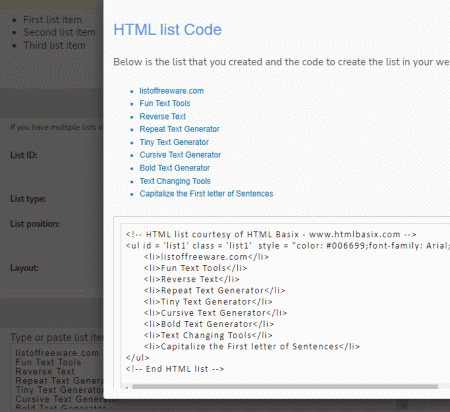Click the '<li>Reverse Text</li>' code line

192,279
